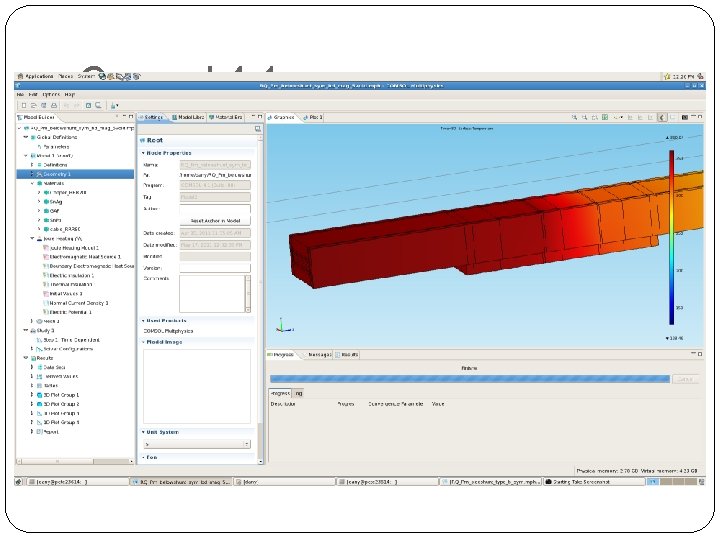Open the Help menu
720x540 pixels.
70,94
